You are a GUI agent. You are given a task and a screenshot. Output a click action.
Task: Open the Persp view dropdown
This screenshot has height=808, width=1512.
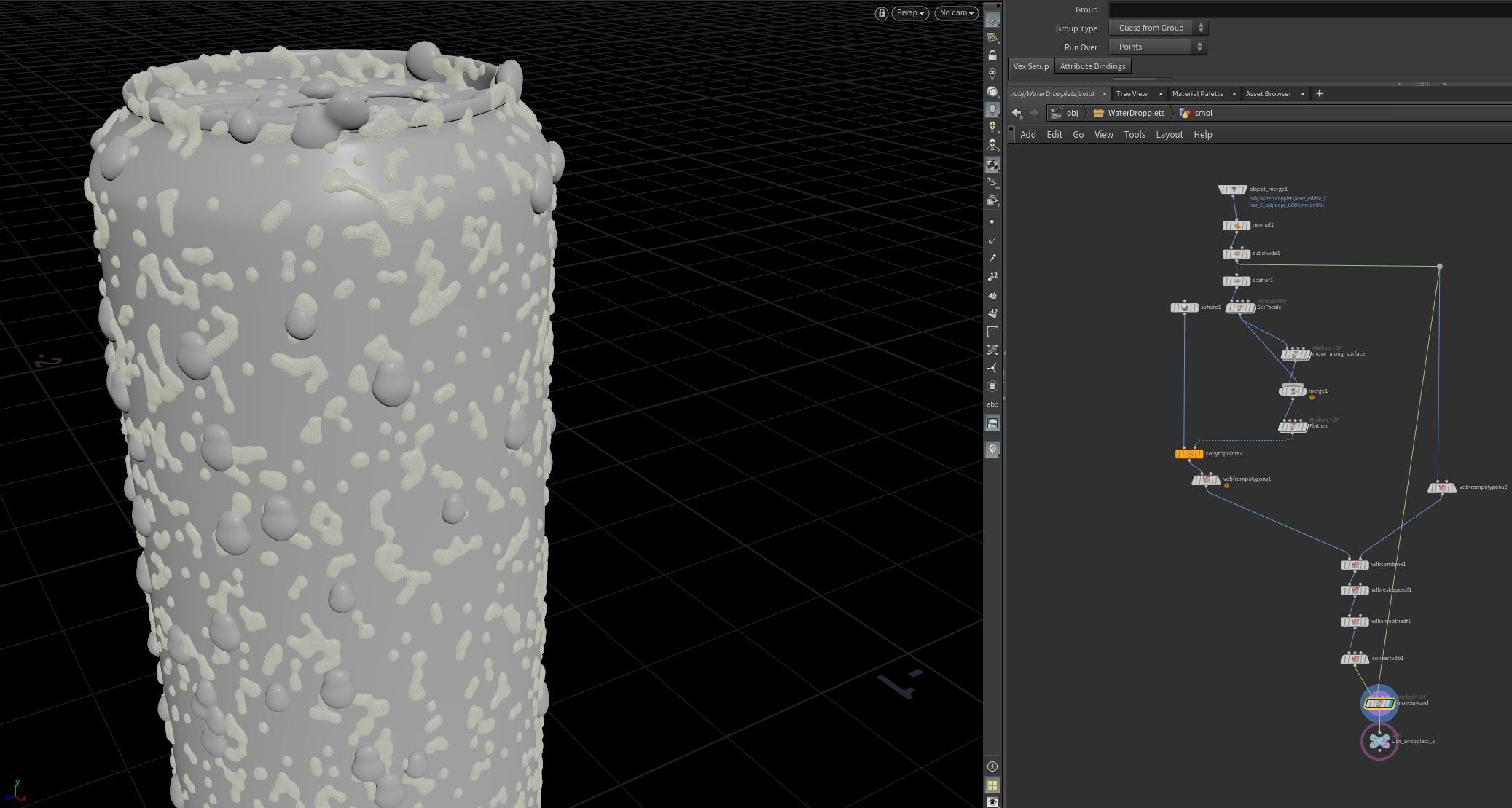(910, 13)
